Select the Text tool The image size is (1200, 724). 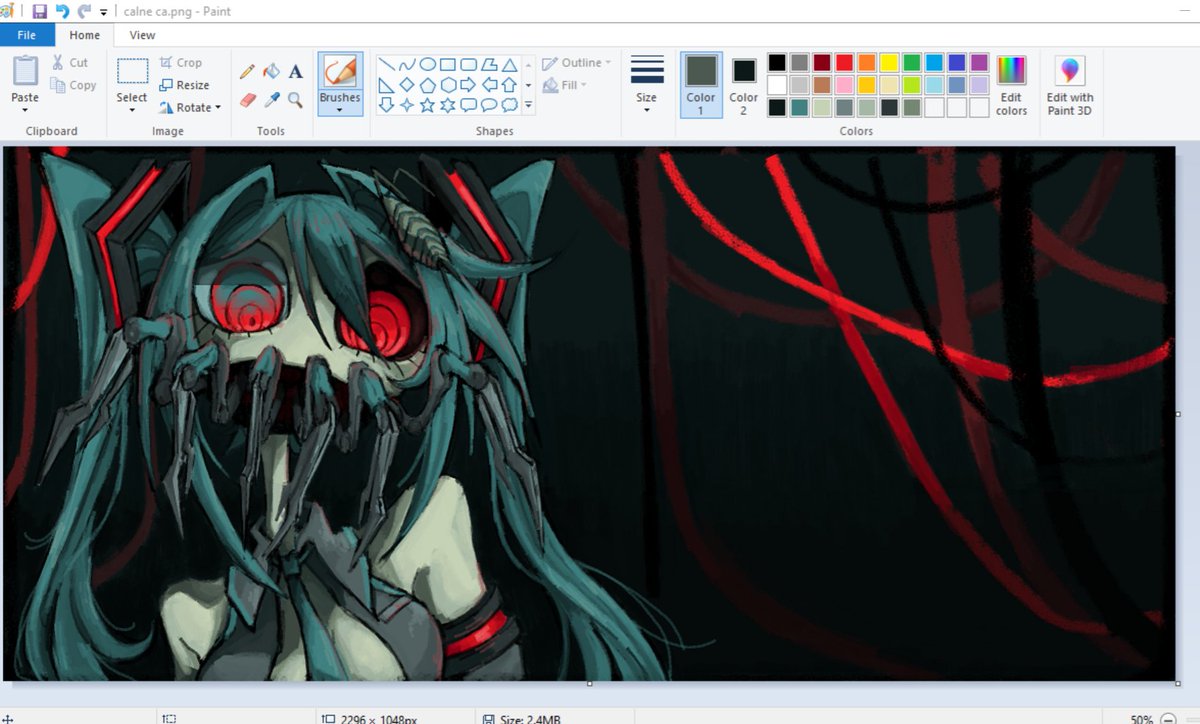pos(296,71)
